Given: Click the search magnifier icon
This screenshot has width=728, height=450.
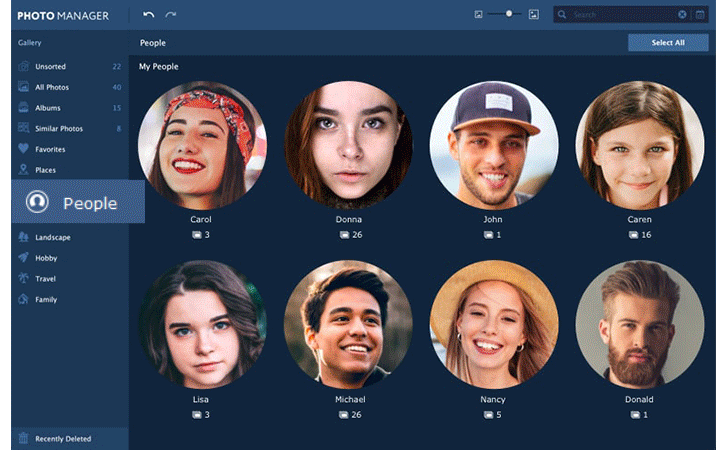Looking at the screenshot, I should tap(562, 14).
